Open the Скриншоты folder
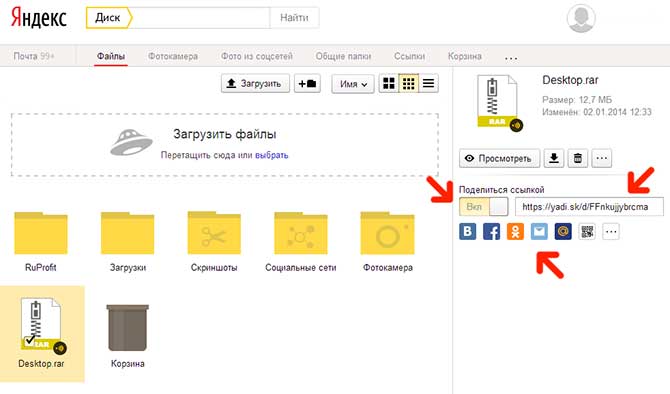 [x=214, y=233]
